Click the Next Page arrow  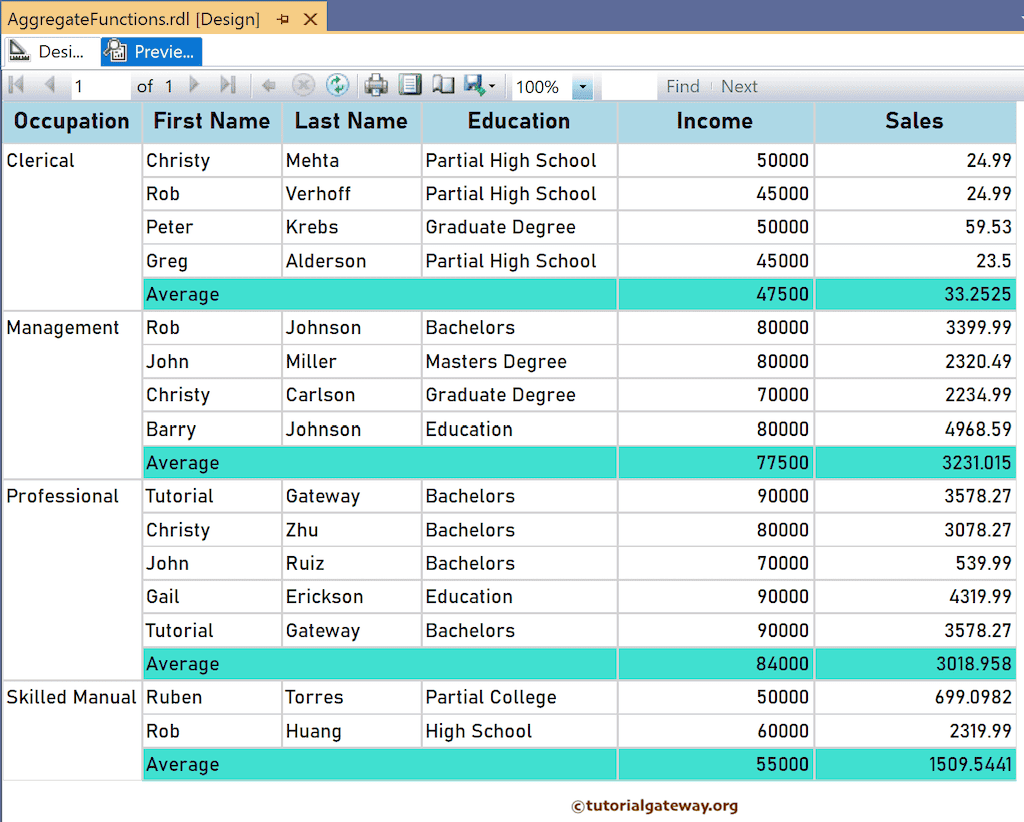pyautogui.click(x=194, y=85)
